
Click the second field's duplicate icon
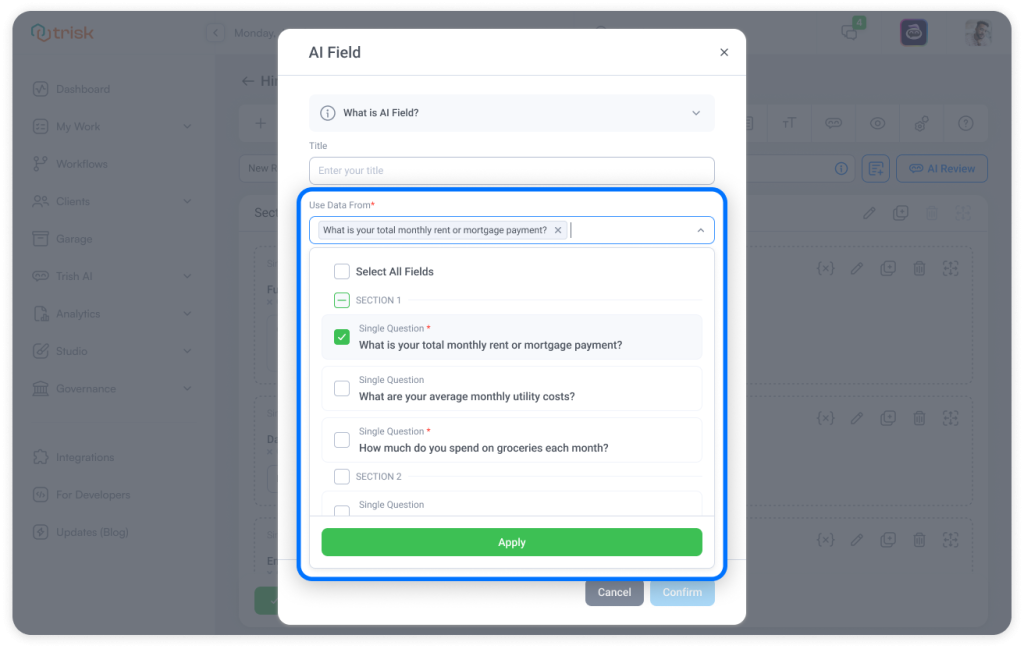[x=888, y=418]
